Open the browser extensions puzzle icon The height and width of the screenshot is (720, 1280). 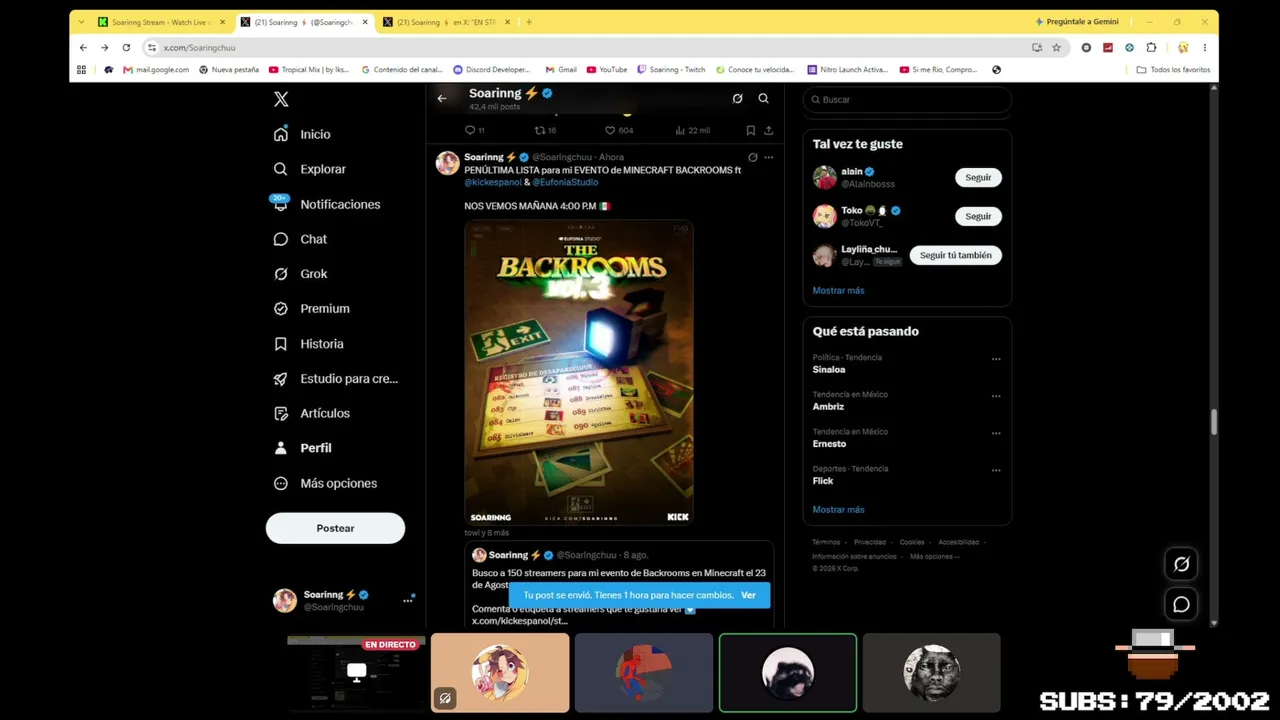click(1151, 47)
